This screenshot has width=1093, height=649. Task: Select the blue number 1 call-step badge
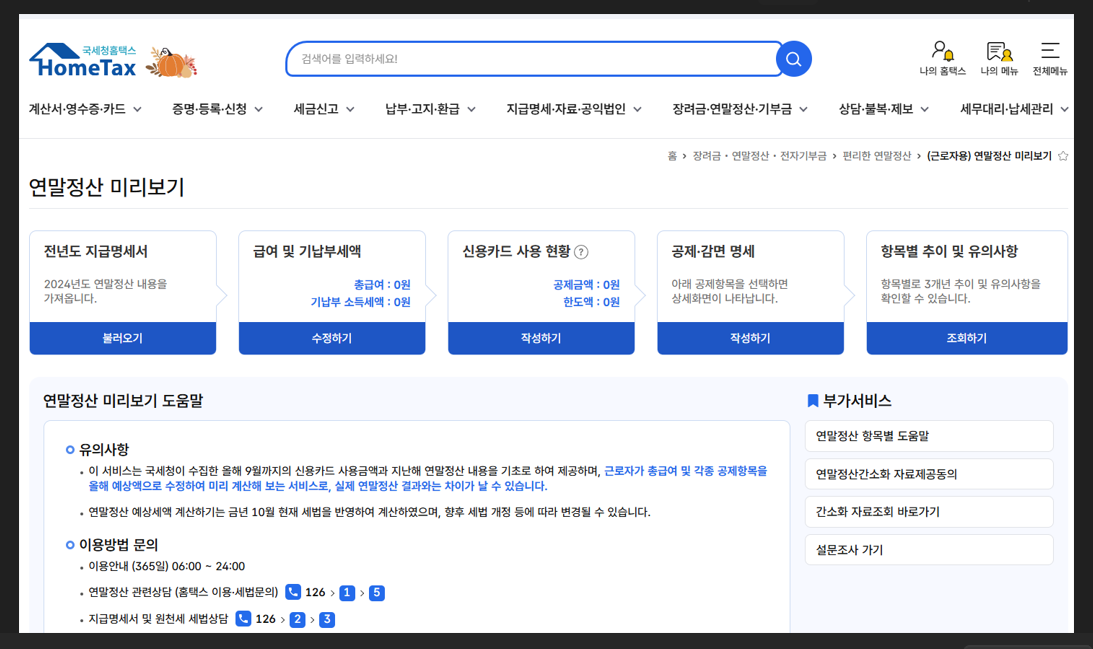pos(345,592)
